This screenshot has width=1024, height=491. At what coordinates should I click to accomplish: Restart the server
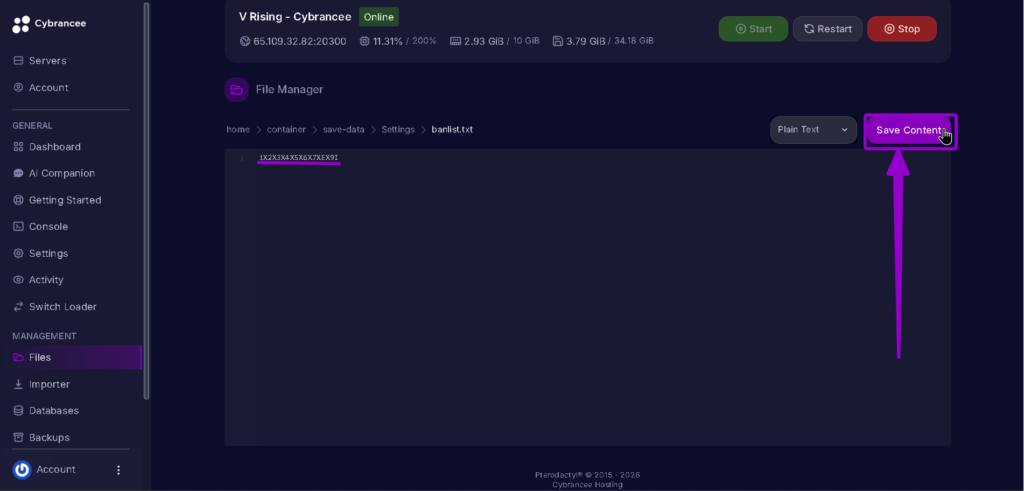(827, 29)
